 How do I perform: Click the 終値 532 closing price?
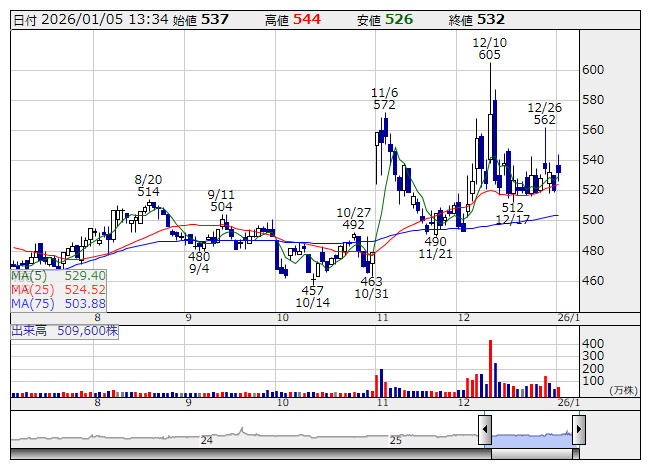tap(477, 20)
